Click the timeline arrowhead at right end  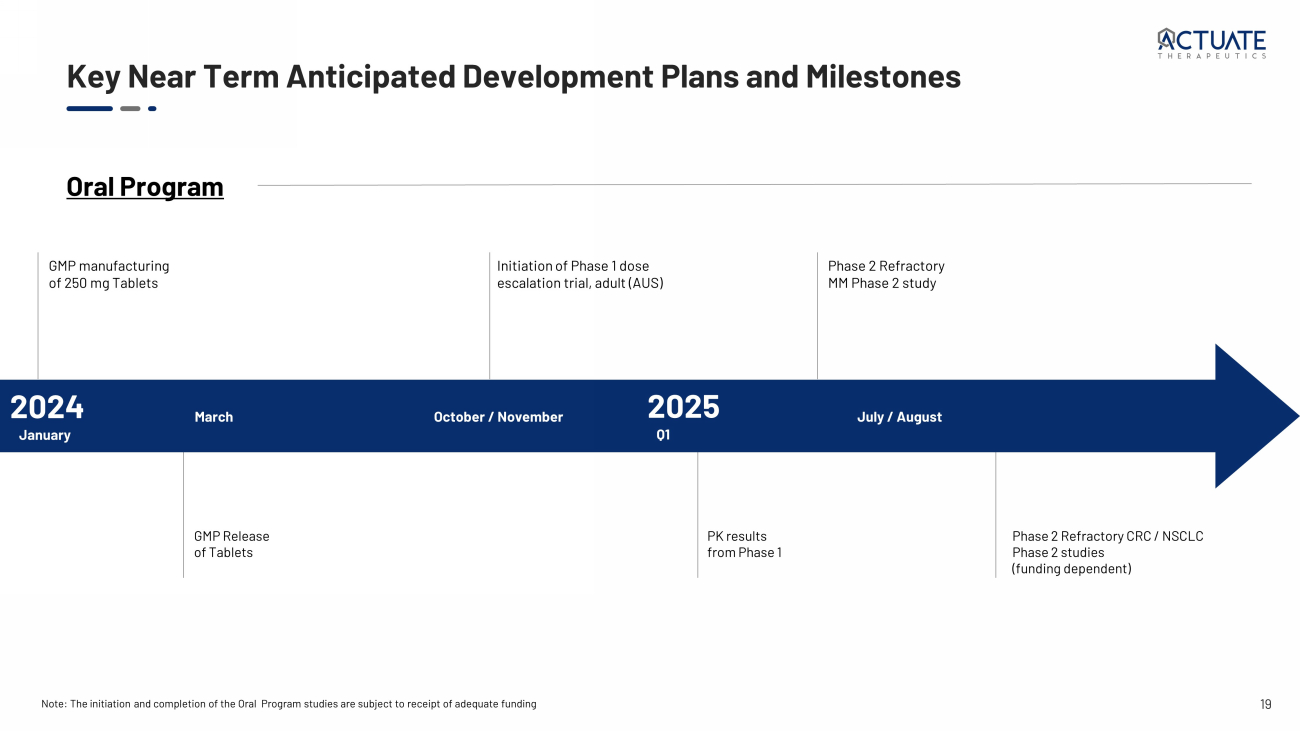coord(1254,416)
